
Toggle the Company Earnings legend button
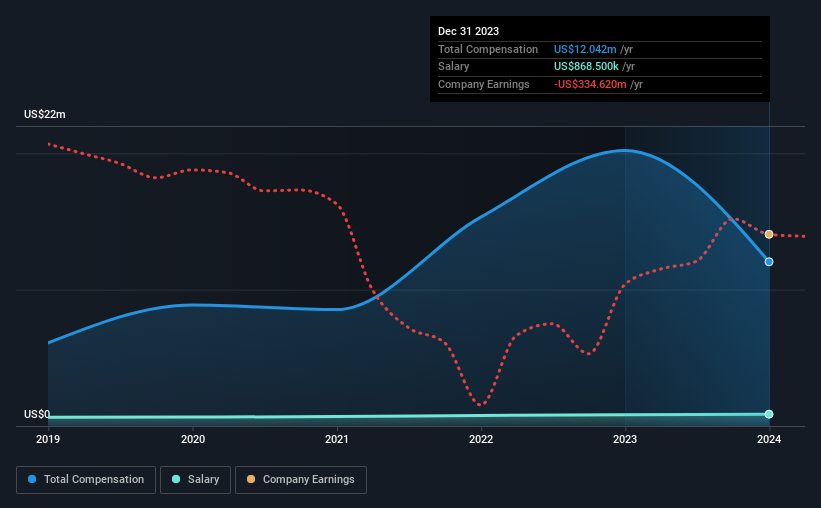(x=301, y=480)
